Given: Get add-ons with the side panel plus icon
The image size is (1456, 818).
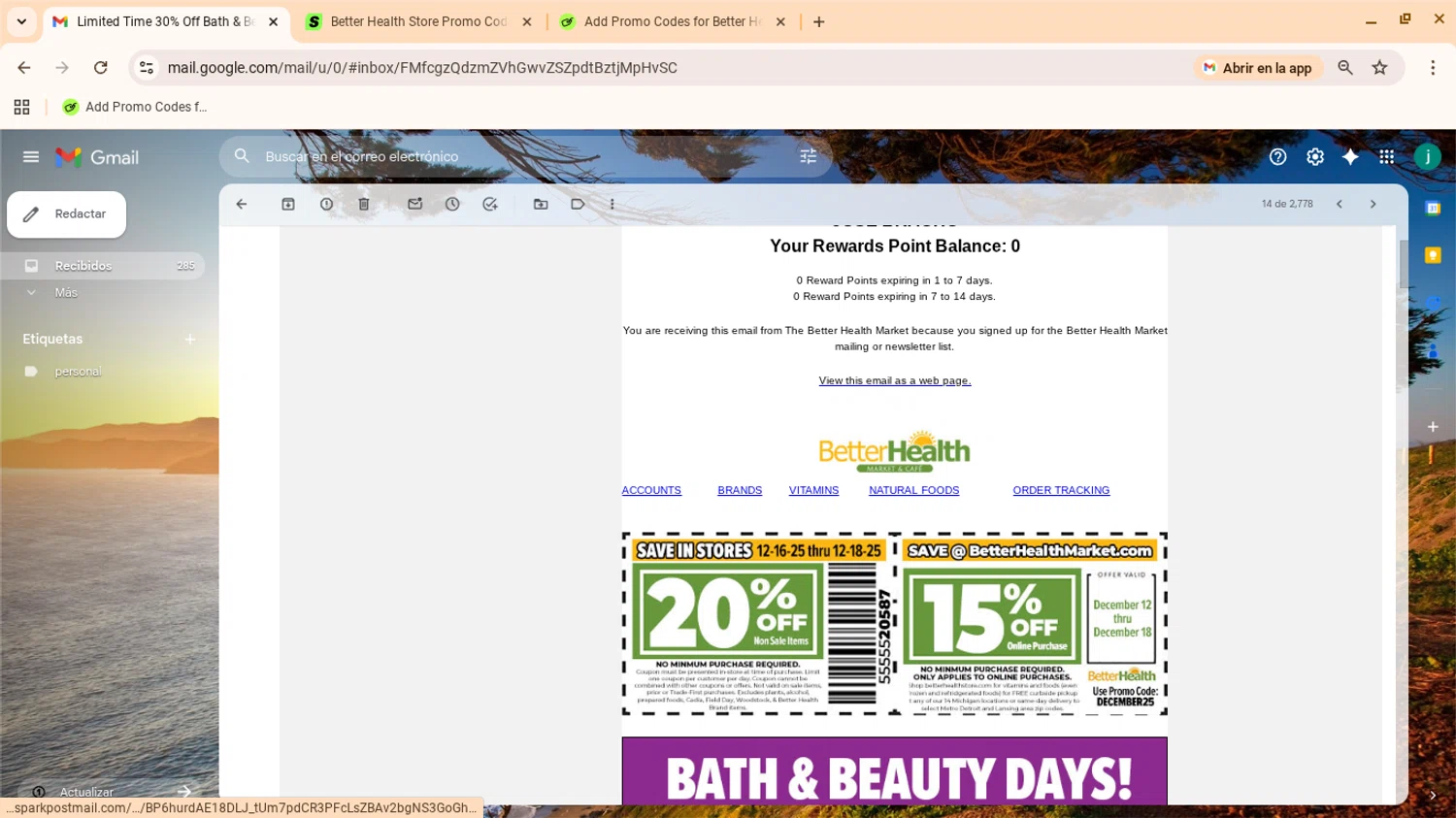Looking at the screenshot, I should [x=1433, y=426].
